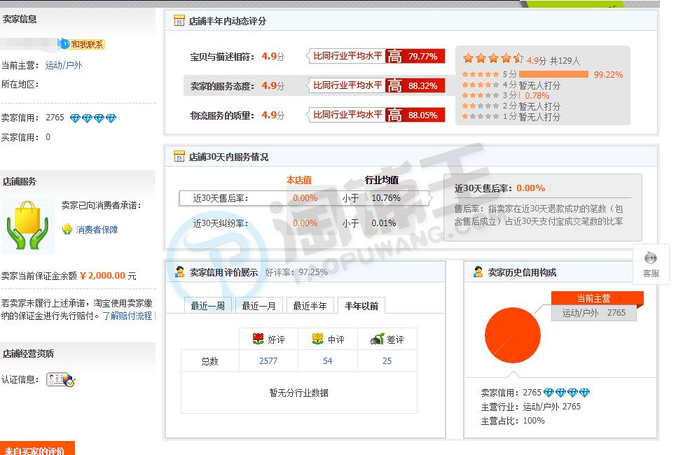Click the 和我联系 Wangwang contact button
The width and height of the screenshot is (676, 455).
[x=82, y=44]
